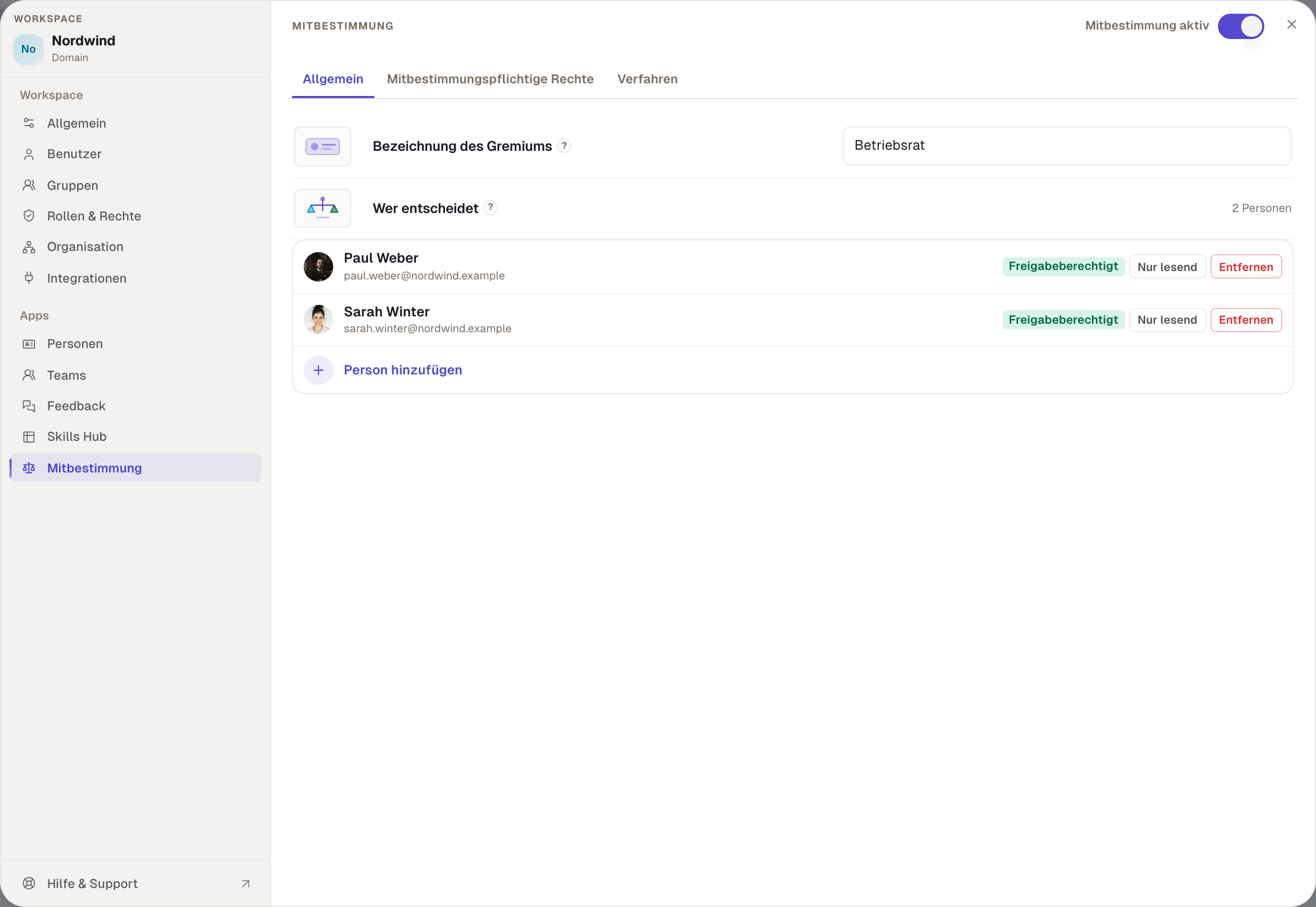The width and height of the screenshot is (1316, 907).
Task: Open the Mitbestimmungspflichtige Rechte tab
Action: 490,79
